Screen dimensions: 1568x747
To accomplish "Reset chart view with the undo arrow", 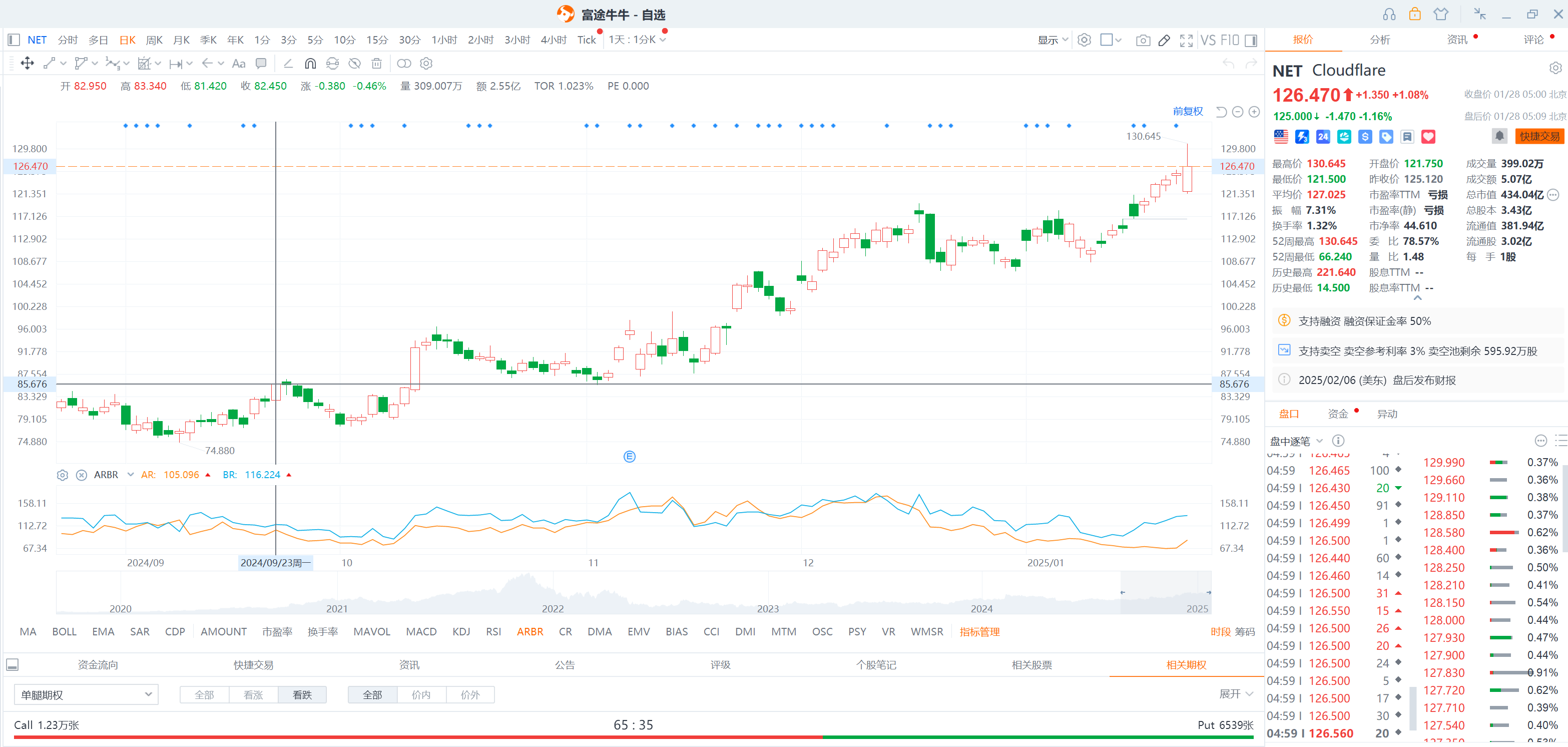I will pos(1221,112).
